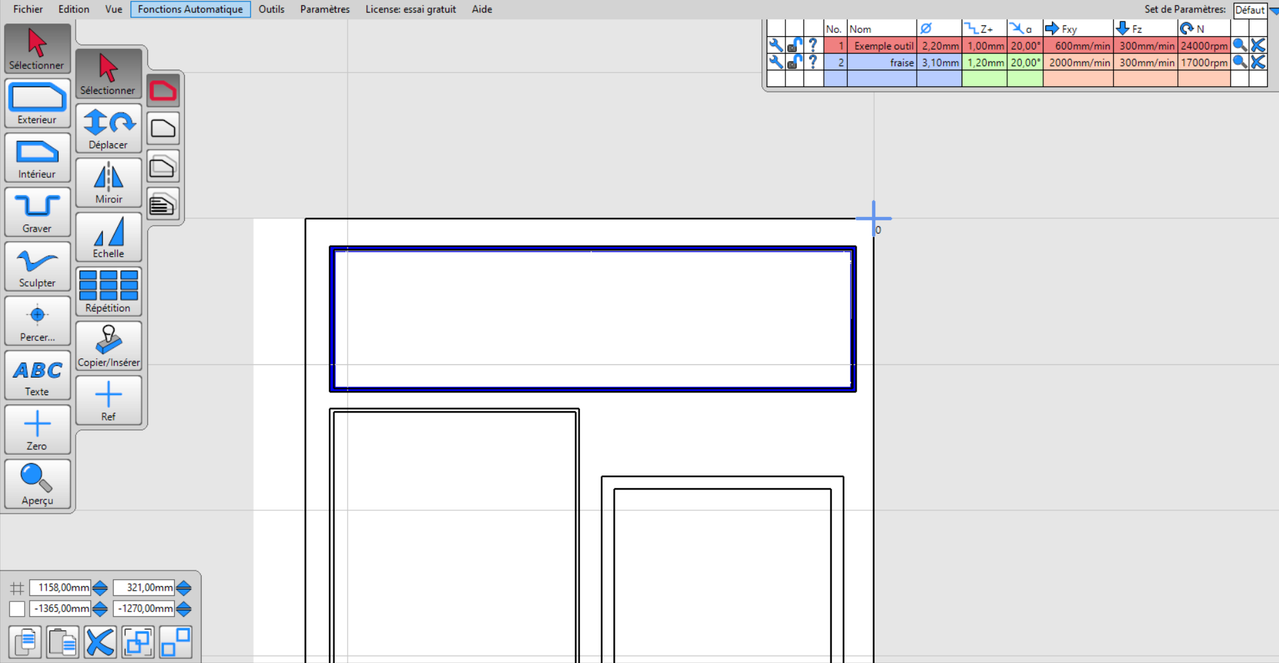Adjust the 321,00mm value stepper
Screen dimensions: 1279x663
tap(183, 588)
